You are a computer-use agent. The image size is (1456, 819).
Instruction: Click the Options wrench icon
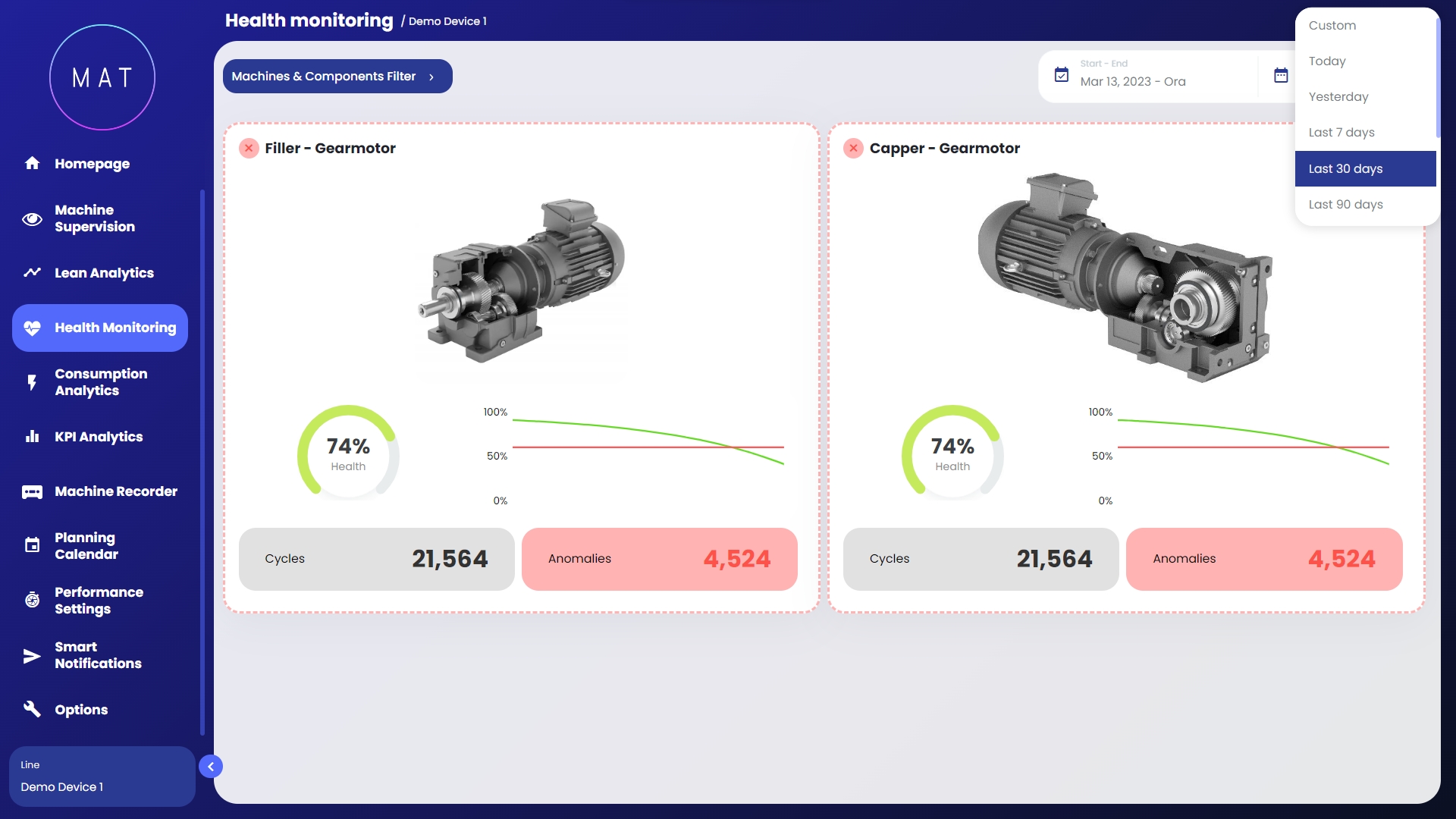tap(32, 709)
